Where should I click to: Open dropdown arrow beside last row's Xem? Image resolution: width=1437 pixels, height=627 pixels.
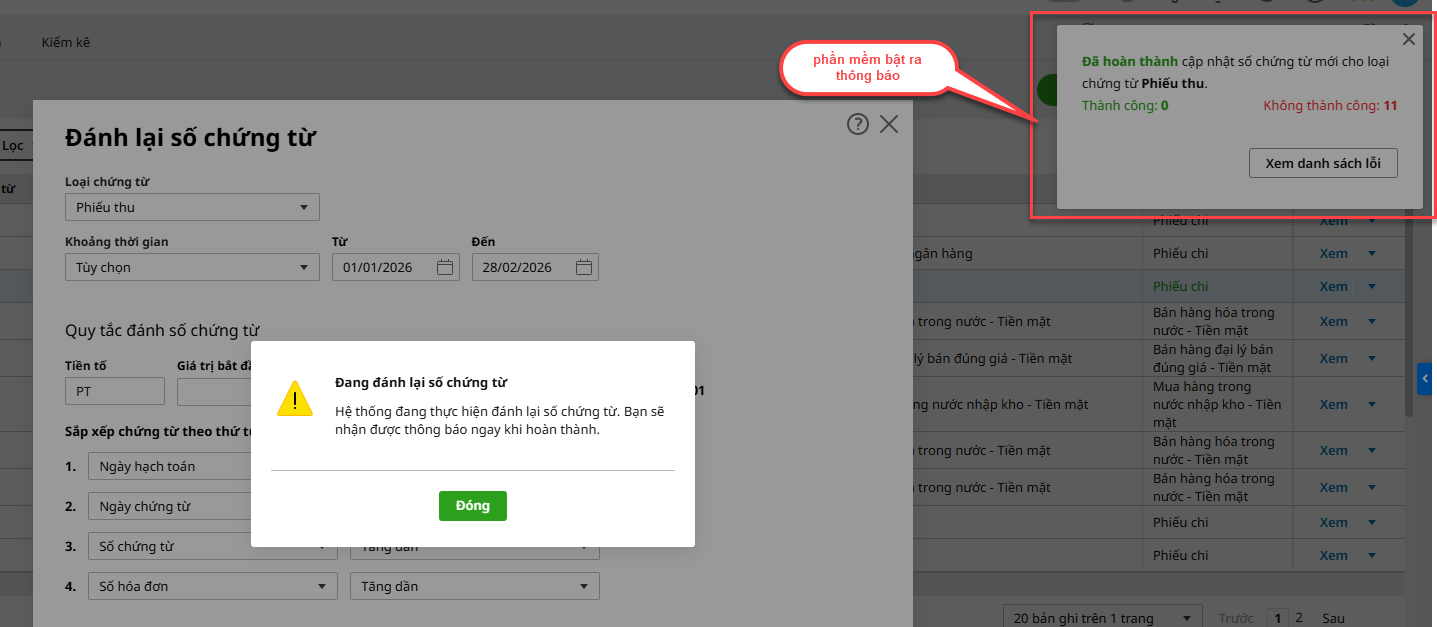coord(1372,555)
